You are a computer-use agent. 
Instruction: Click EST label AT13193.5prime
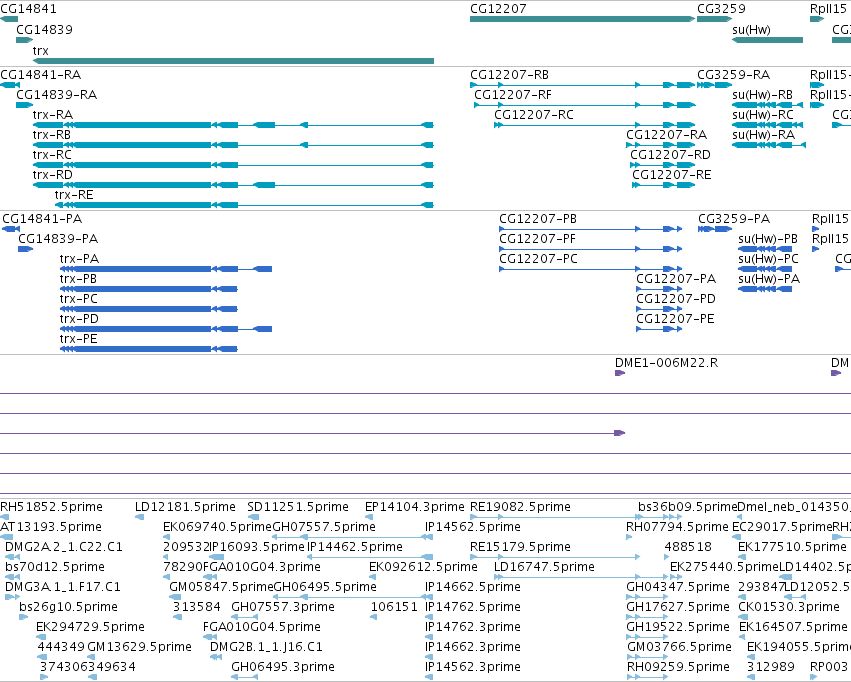(51, 527)
